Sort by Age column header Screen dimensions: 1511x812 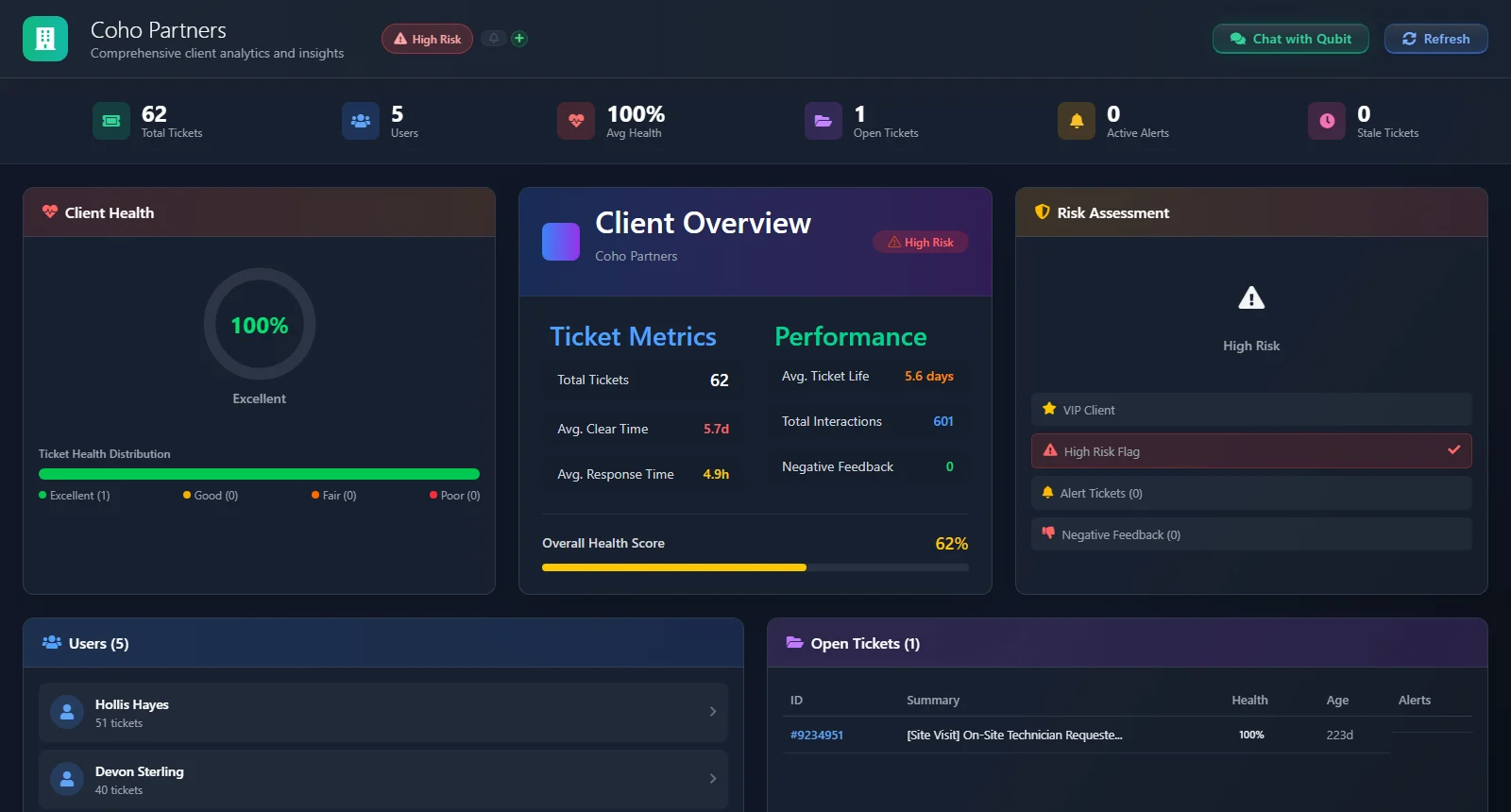point(1337,701)
